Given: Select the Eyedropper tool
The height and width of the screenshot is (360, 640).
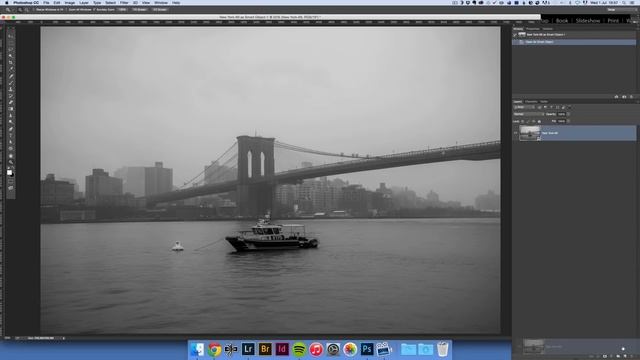Looking at the screenshot, I should (11, 69).
